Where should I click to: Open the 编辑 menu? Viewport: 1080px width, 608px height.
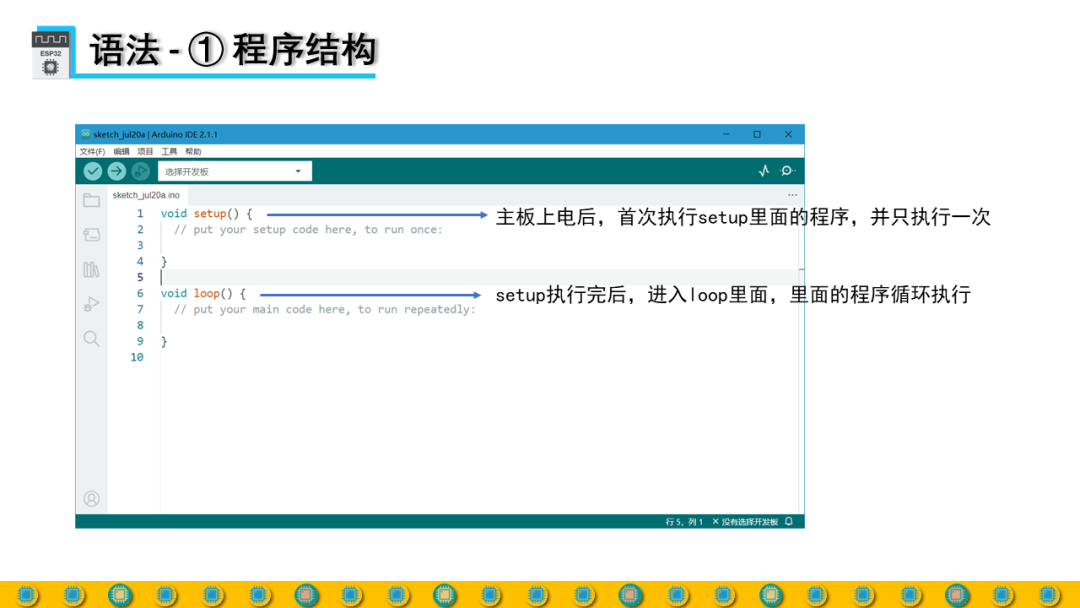coord(121,151)
